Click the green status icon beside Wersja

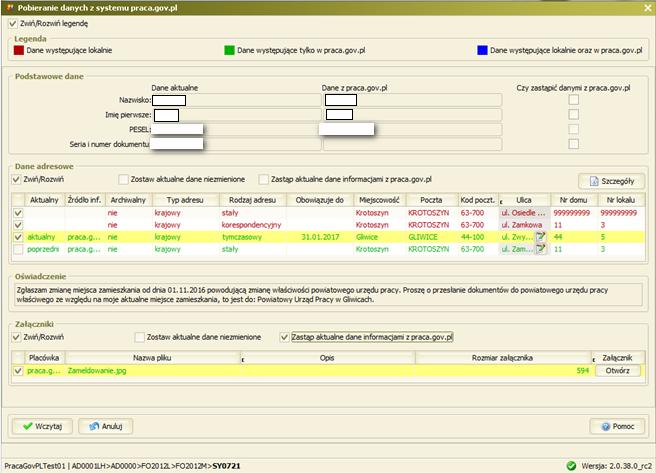pyautogui.click(x=571, y=465)
